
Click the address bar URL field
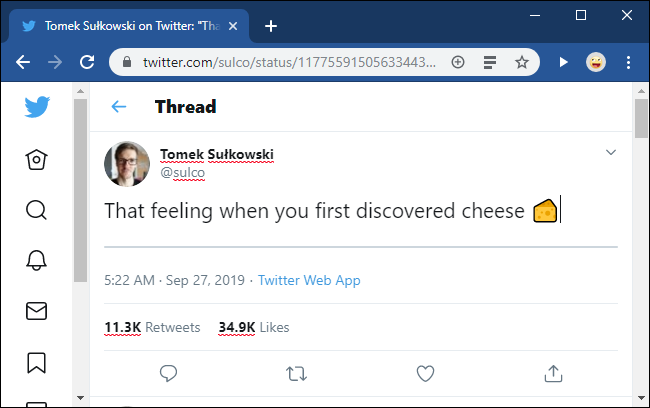click(290, 62)
